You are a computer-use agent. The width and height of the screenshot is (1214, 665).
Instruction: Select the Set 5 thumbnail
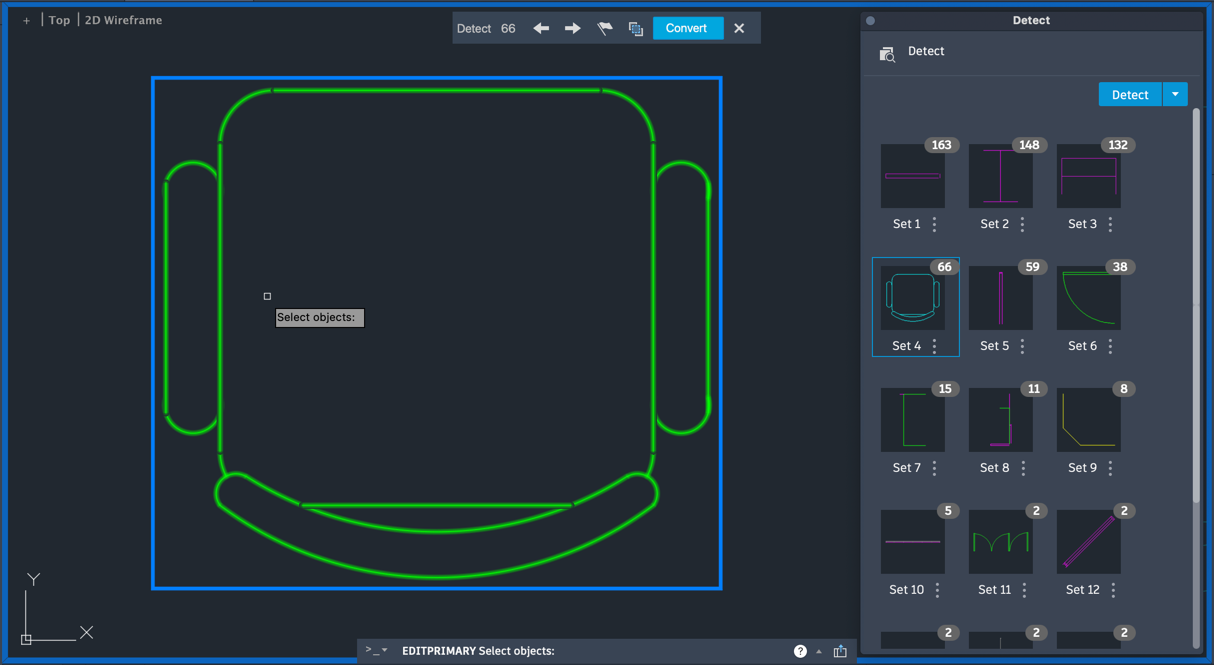(x=1001, y=298)
